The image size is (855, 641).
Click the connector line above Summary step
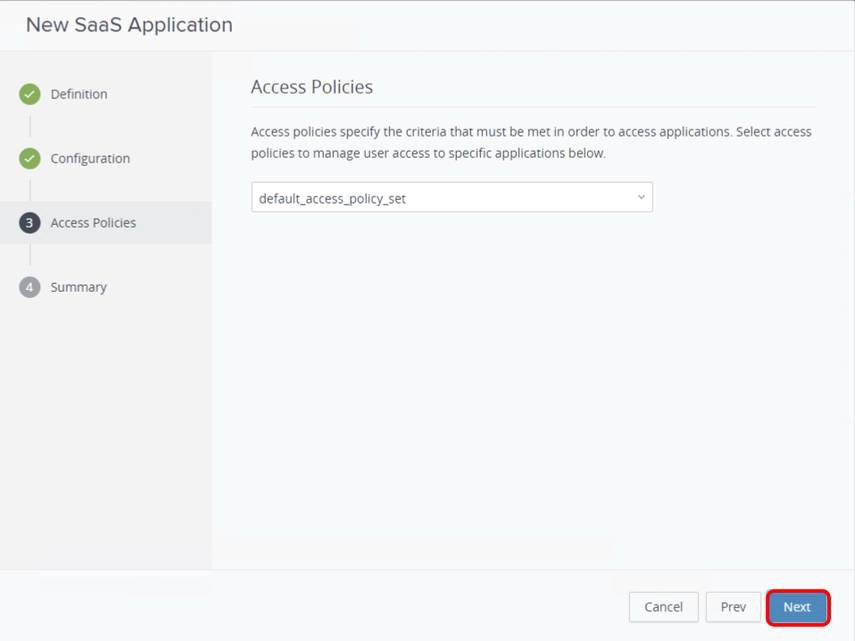[x=30, y=255]
